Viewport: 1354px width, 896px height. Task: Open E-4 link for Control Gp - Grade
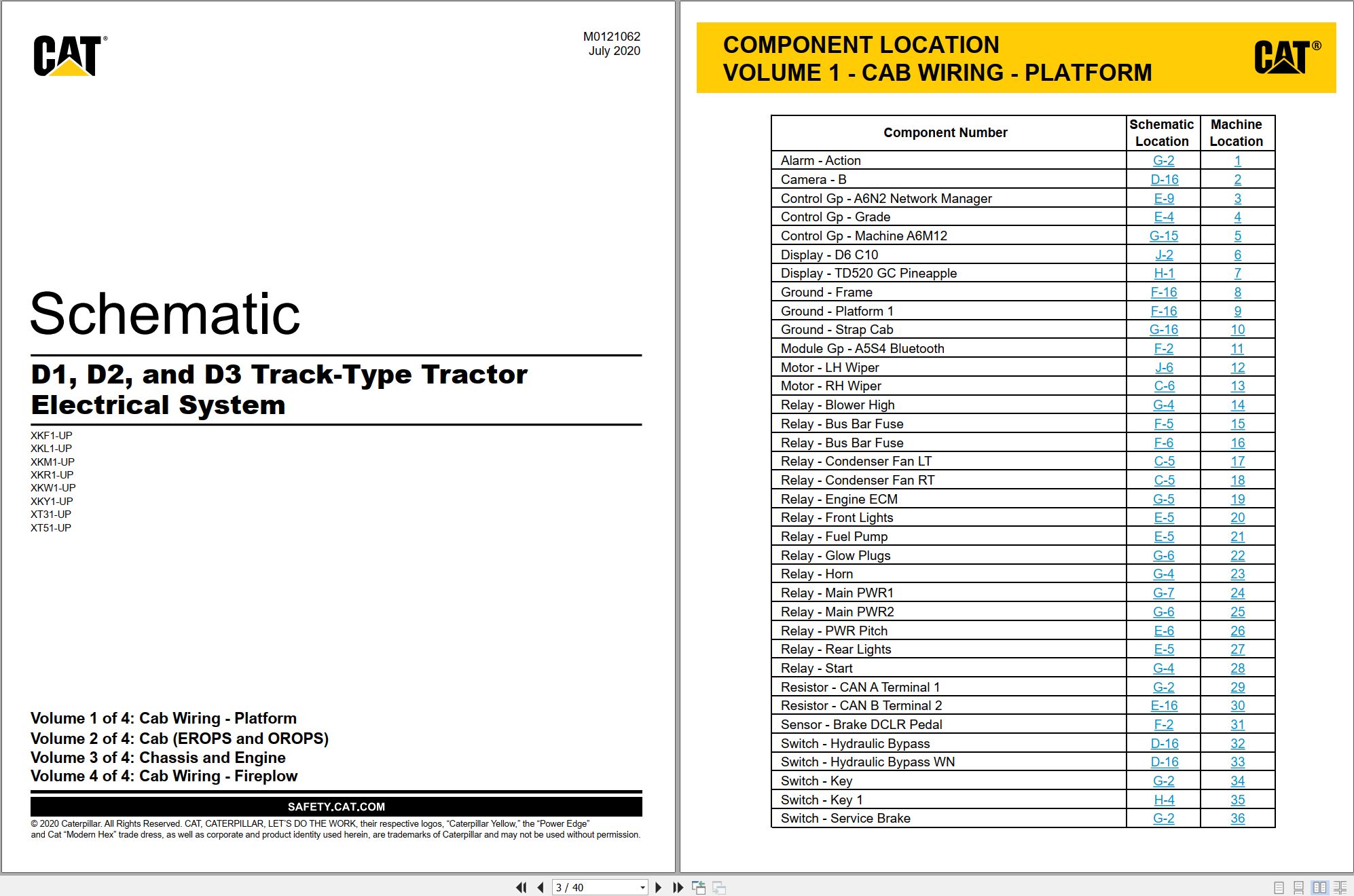click(1163, 217)
